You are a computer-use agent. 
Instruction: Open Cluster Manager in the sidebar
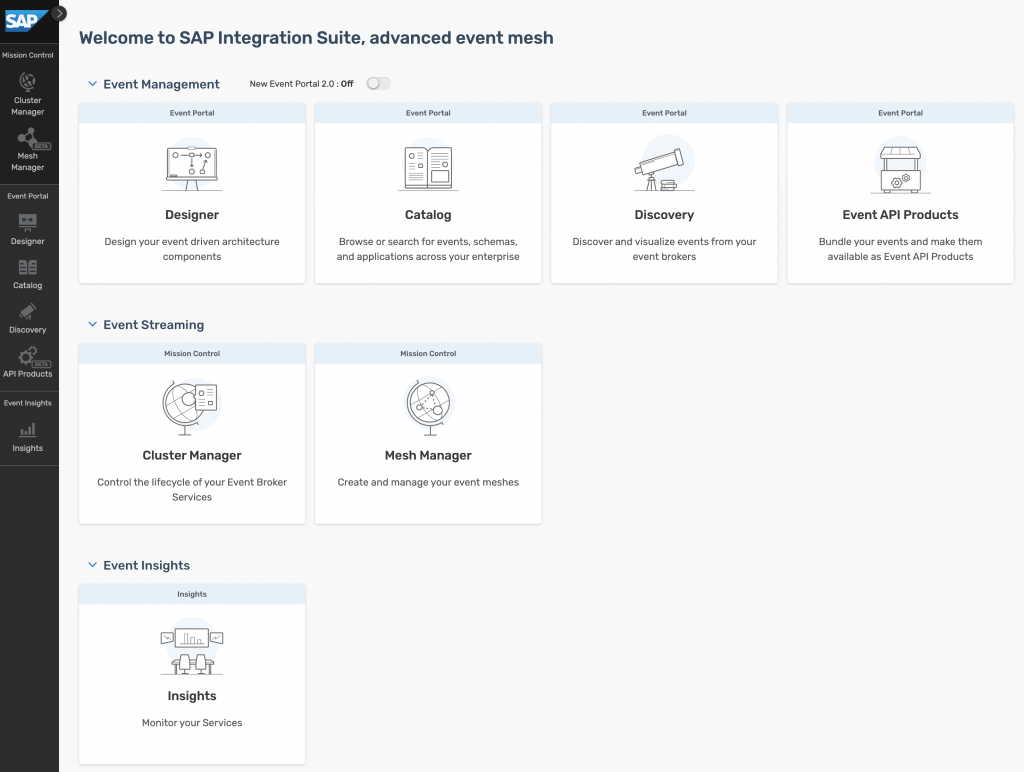point(27,94)
